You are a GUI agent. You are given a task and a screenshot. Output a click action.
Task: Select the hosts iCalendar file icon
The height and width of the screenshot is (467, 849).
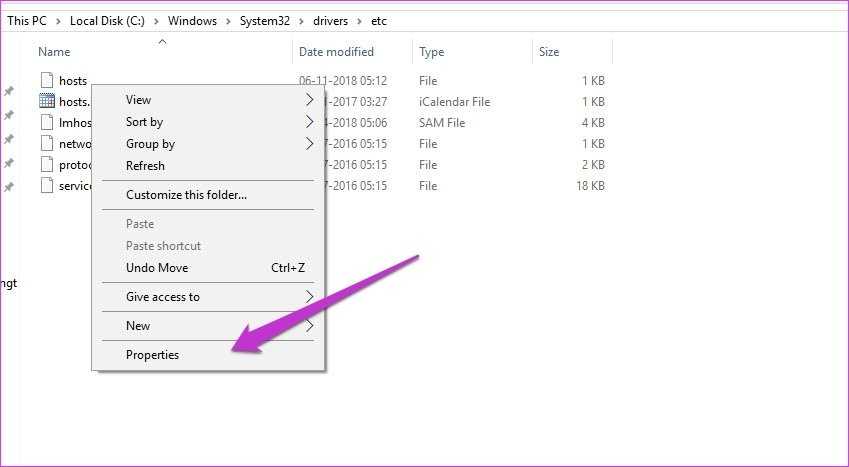point(47,101)
